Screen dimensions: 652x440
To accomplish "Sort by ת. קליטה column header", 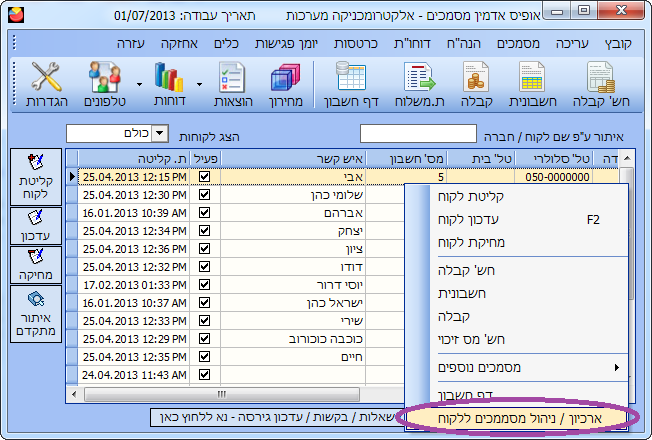I will 134,158.
